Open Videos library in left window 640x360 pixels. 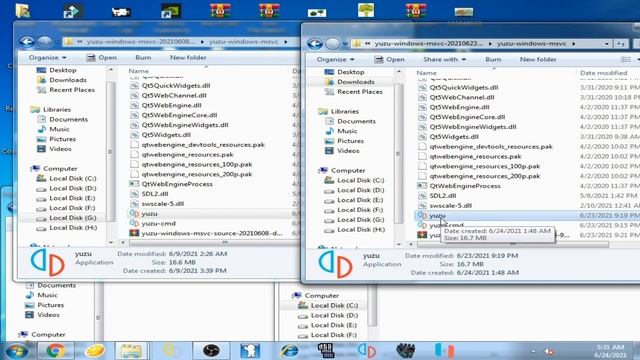point(60,149)
